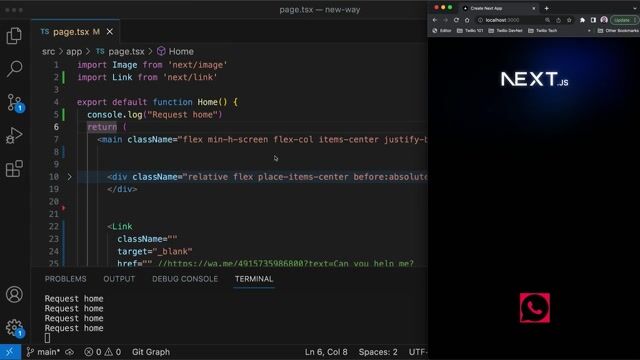Switch to the DEBUG CONSOLE tab
640x360 pixels.
click(x=185, y=279)
